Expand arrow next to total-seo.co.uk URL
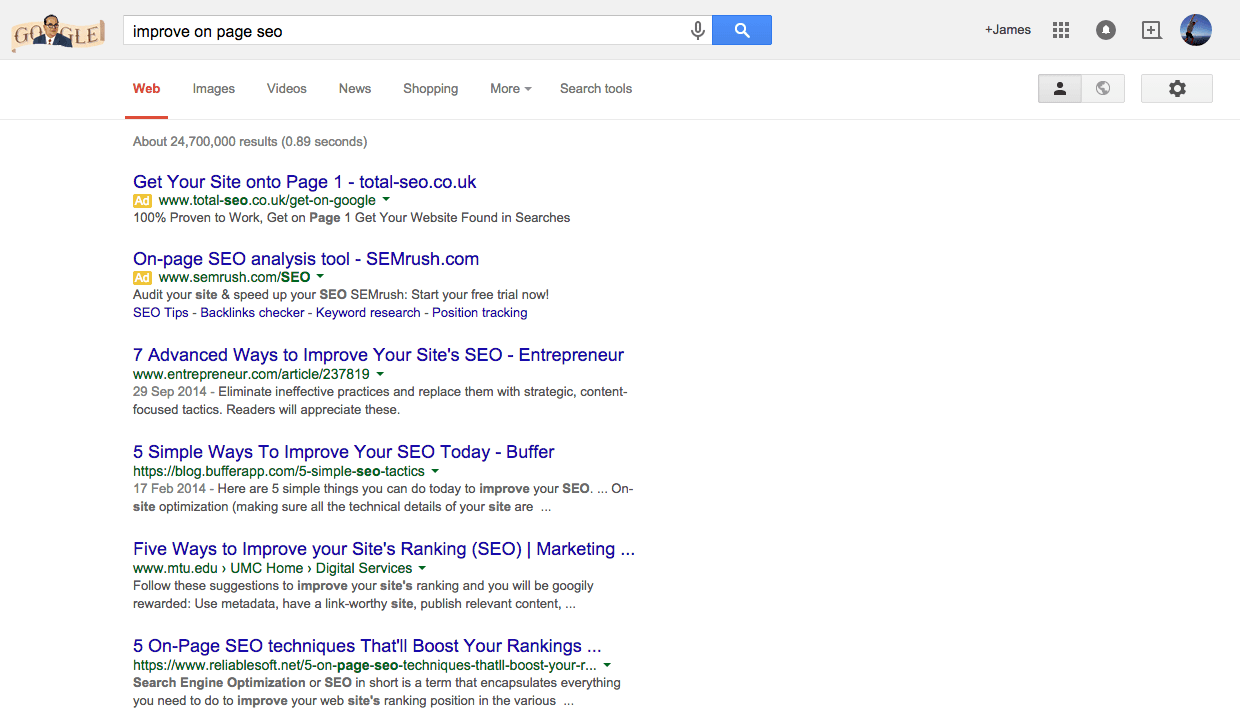Image resolution: width=1240 pixels, height=711 pixels. [x=386, y=200]
